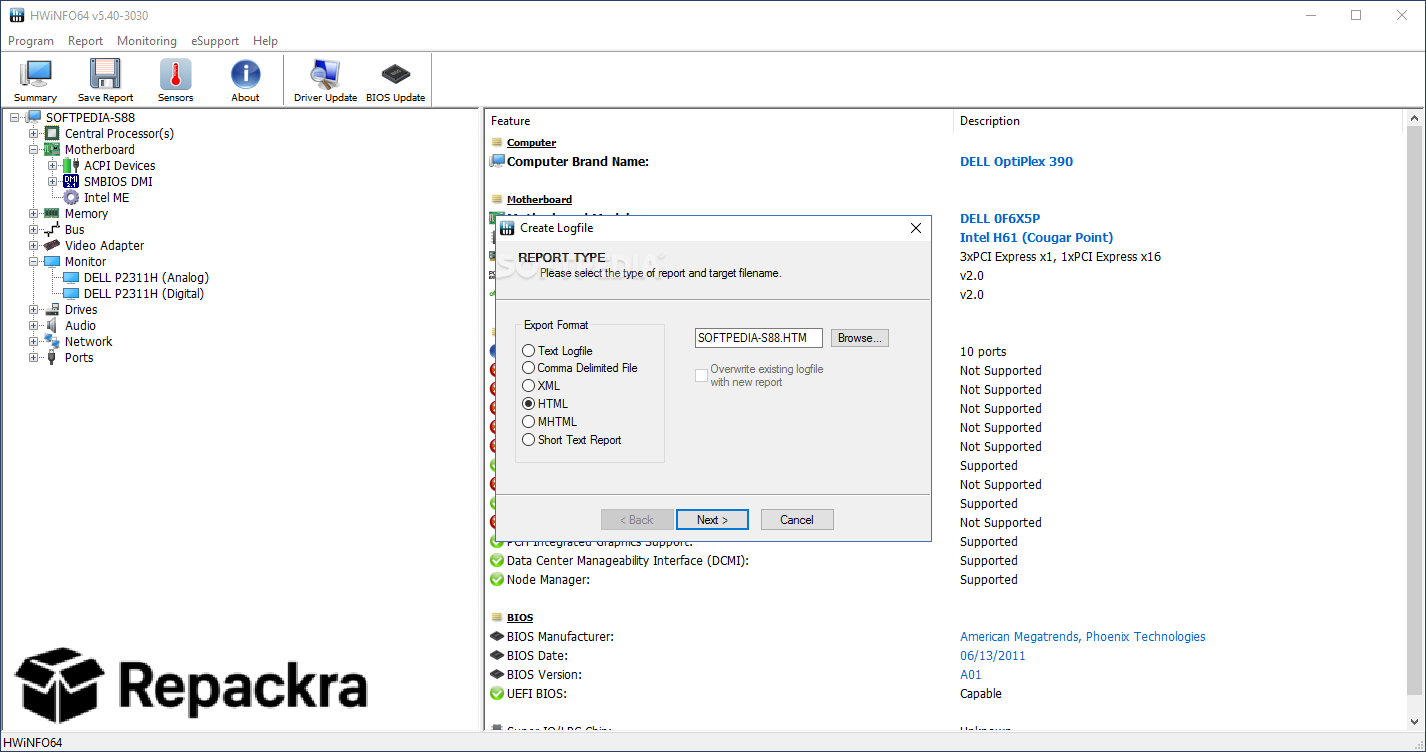Open DELL OptiPlex 390 link

point(1016,162)
